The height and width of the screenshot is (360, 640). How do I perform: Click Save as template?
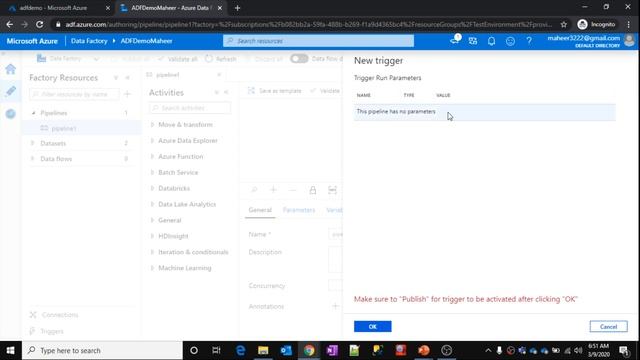coord(274,91)
